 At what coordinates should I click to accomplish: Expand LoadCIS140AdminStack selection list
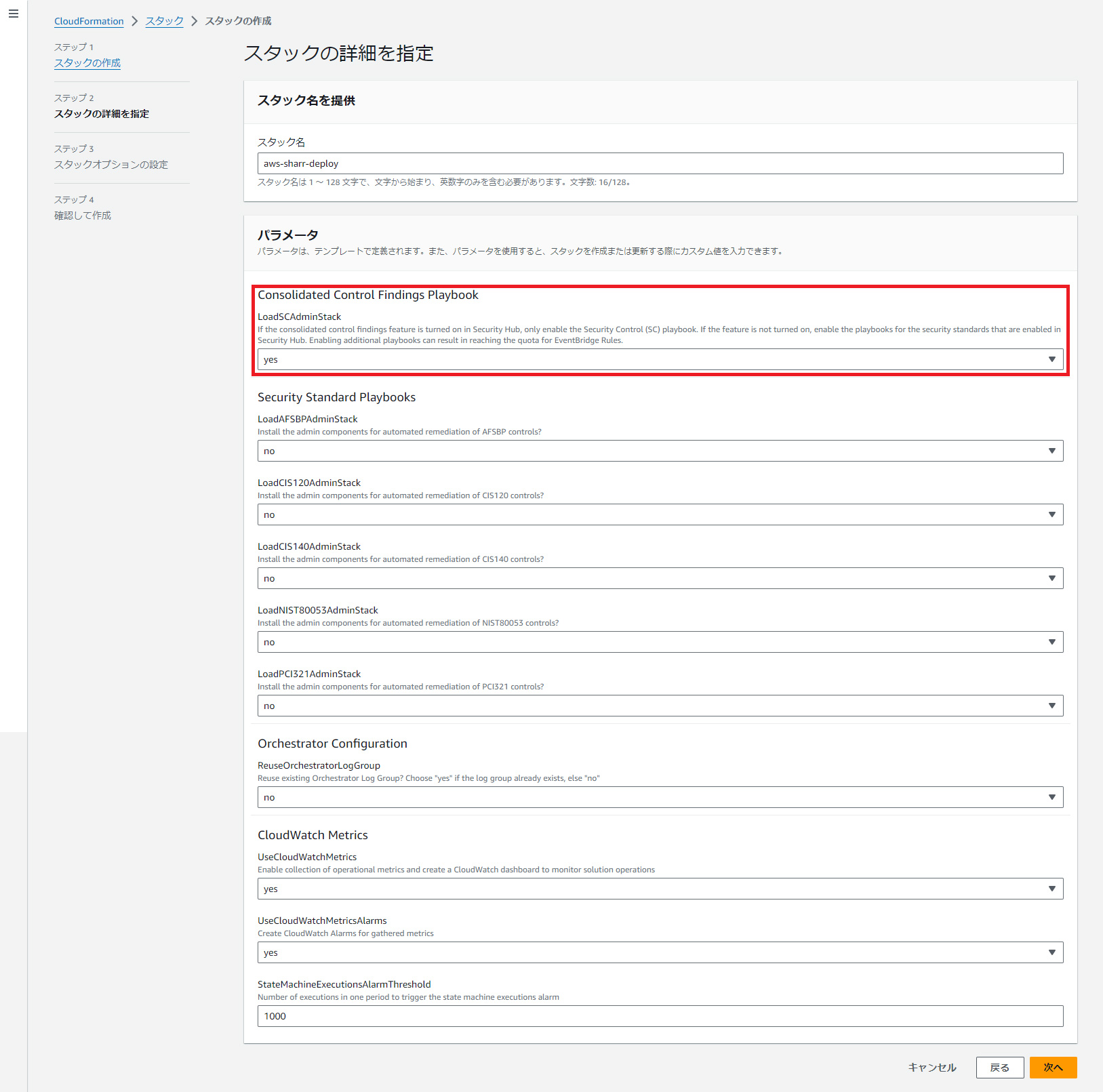point(660,578)
